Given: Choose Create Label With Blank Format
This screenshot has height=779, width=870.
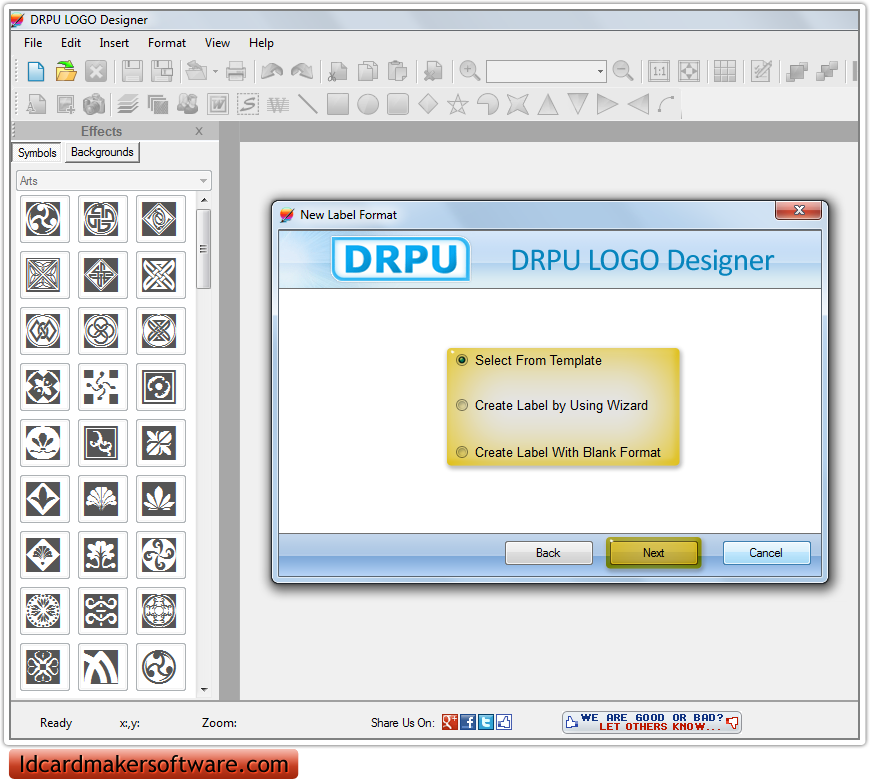Looking at the screenshot, I should [x=462, y=451].
